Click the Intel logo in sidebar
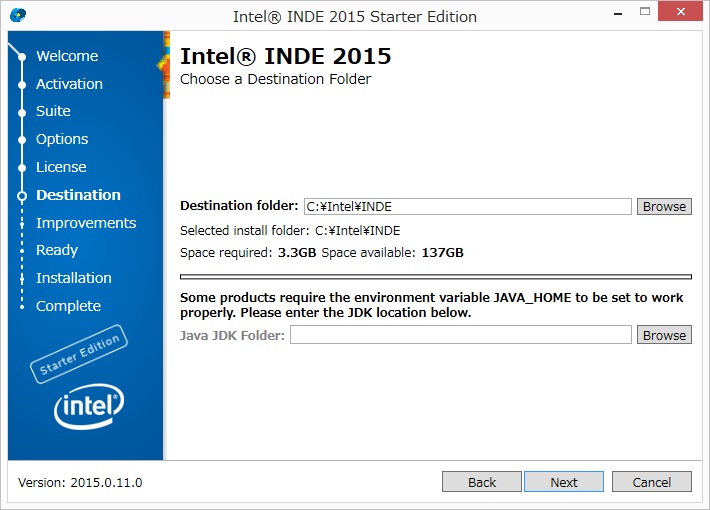The height and width of the screenshot is (510, 710). pos(89,407)
